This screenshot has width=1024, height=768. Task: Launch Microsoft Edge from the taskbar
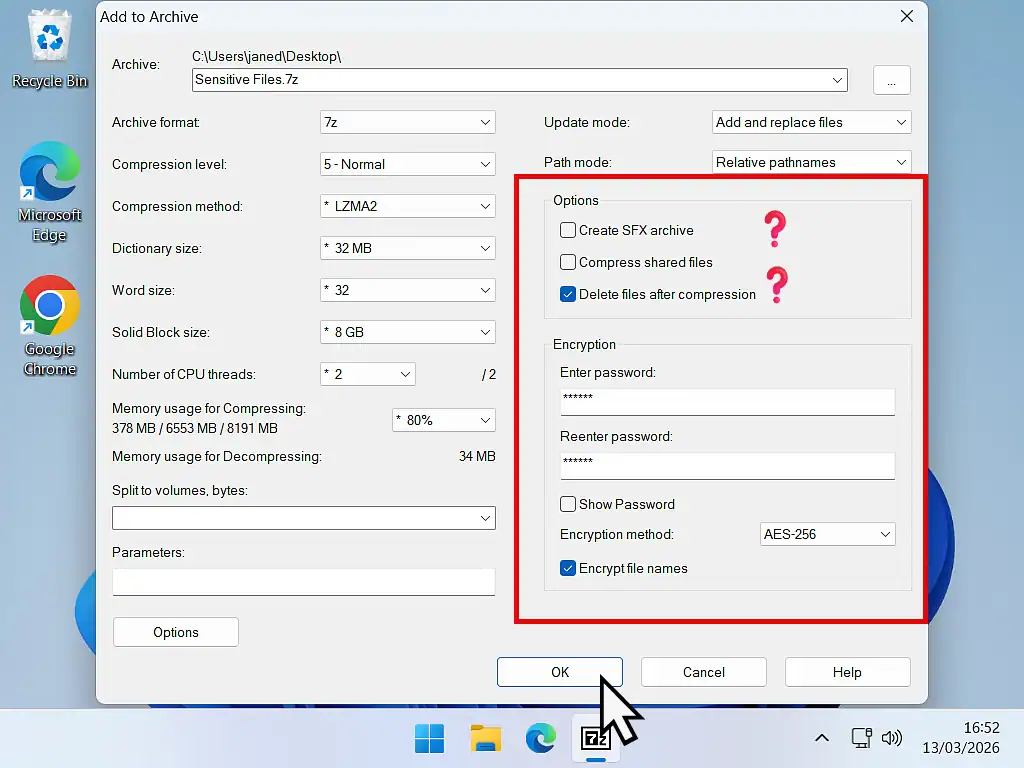[x=540, y=738]
